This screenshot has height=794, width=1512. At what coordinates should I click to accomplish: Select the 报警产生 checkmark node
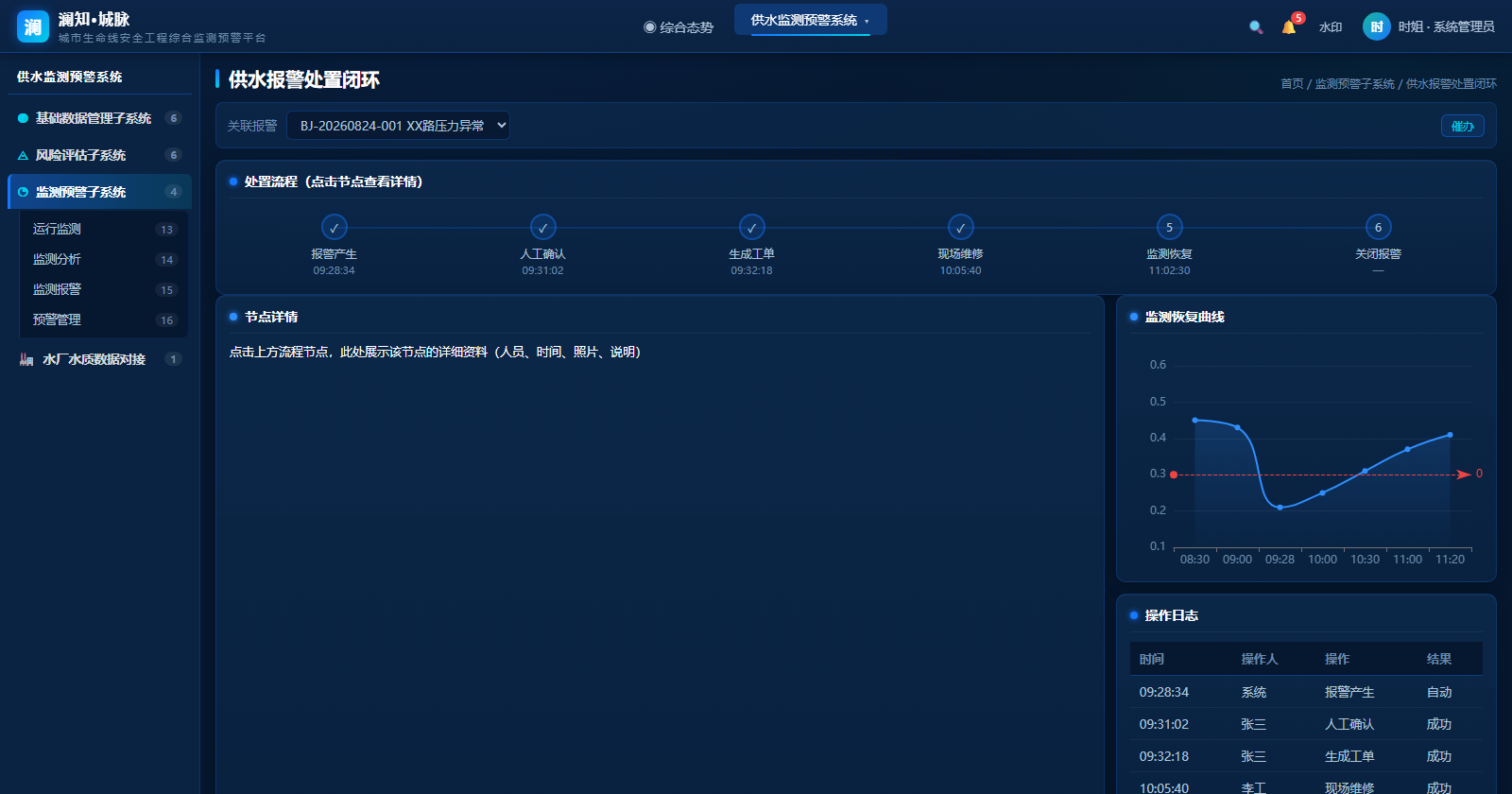(x=335, y=227)
